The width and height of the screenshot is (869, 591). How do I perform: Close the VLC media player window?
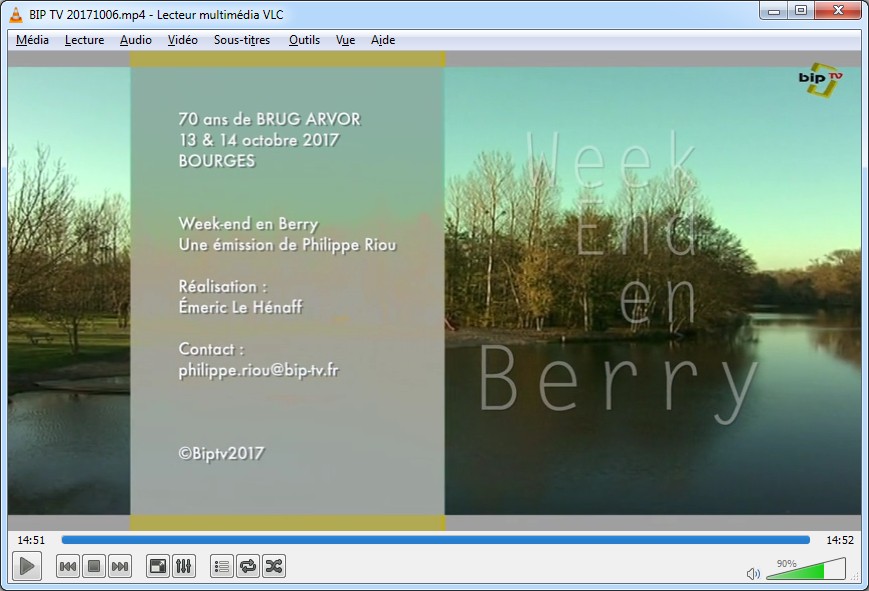click(838, 11)
